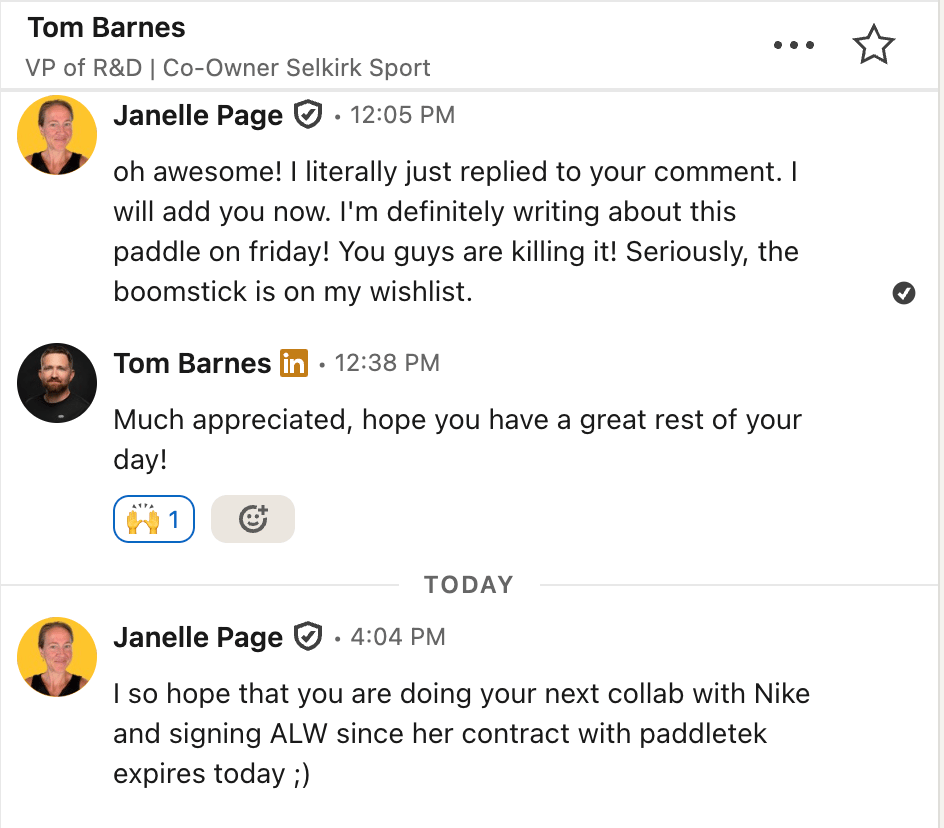
Task: Click the message mentioning Nike collab
Action: [461, 733]
